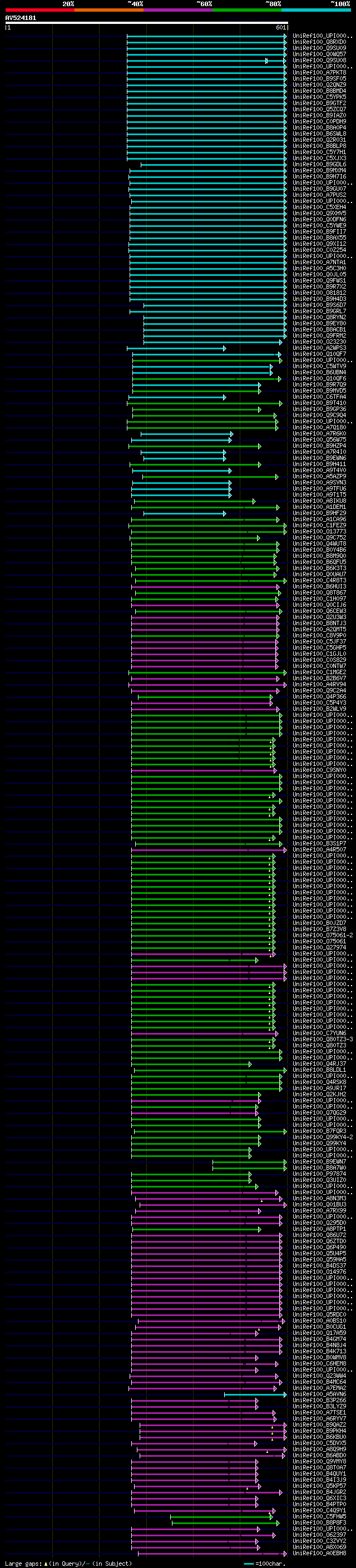
Task: Click the 601 query end position number
Action: point(280,27)
